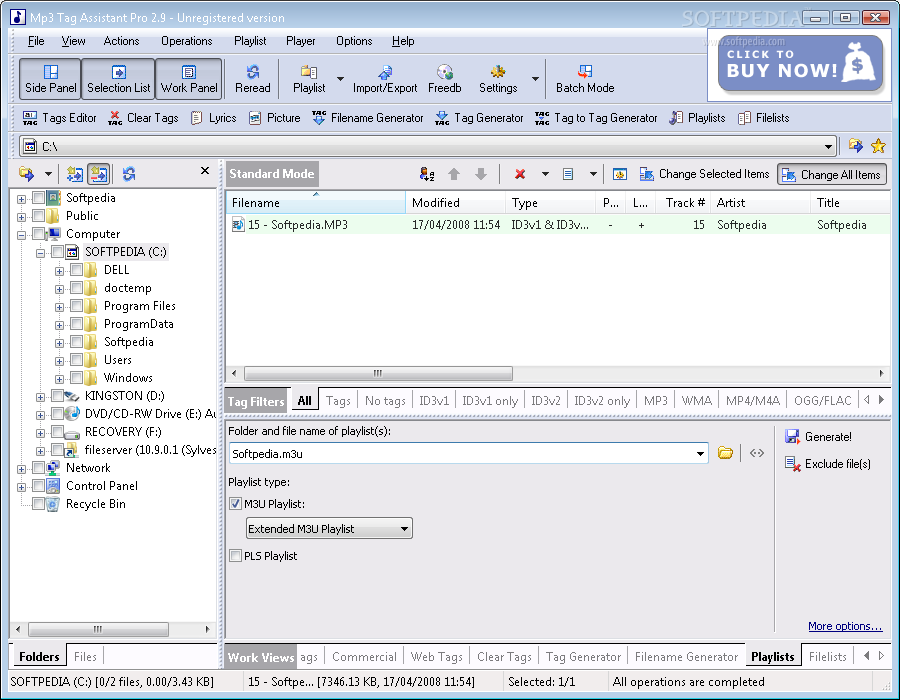Open Tag to Tag Generator
The height and width of the screenshot is (700, 900).
[x=596, y=118]
